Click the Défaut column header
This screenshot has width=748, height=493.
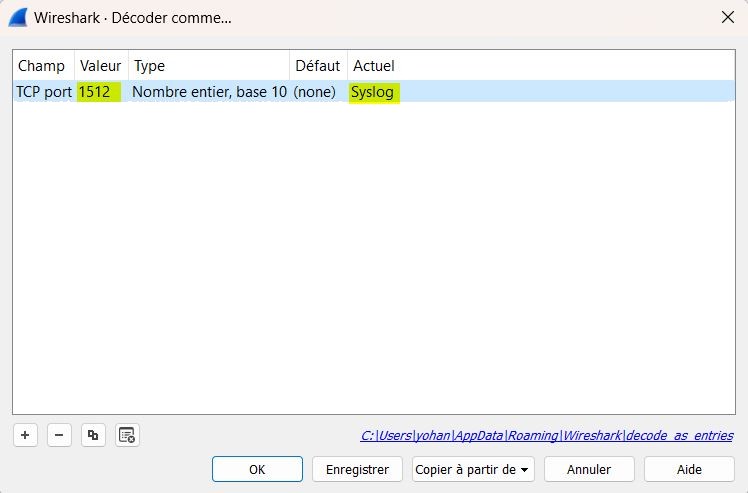tap(318, 65)
